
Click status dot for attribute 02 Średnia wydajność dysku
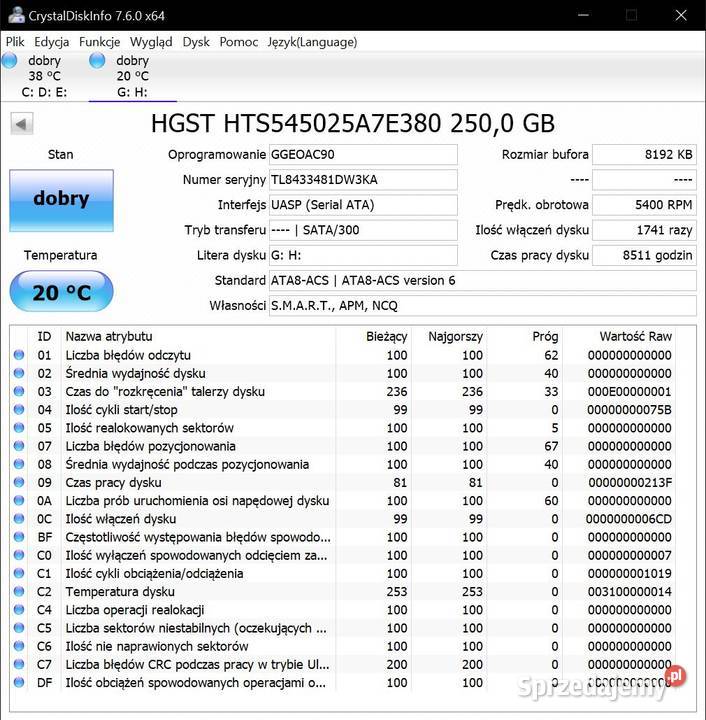pos(19,373)
